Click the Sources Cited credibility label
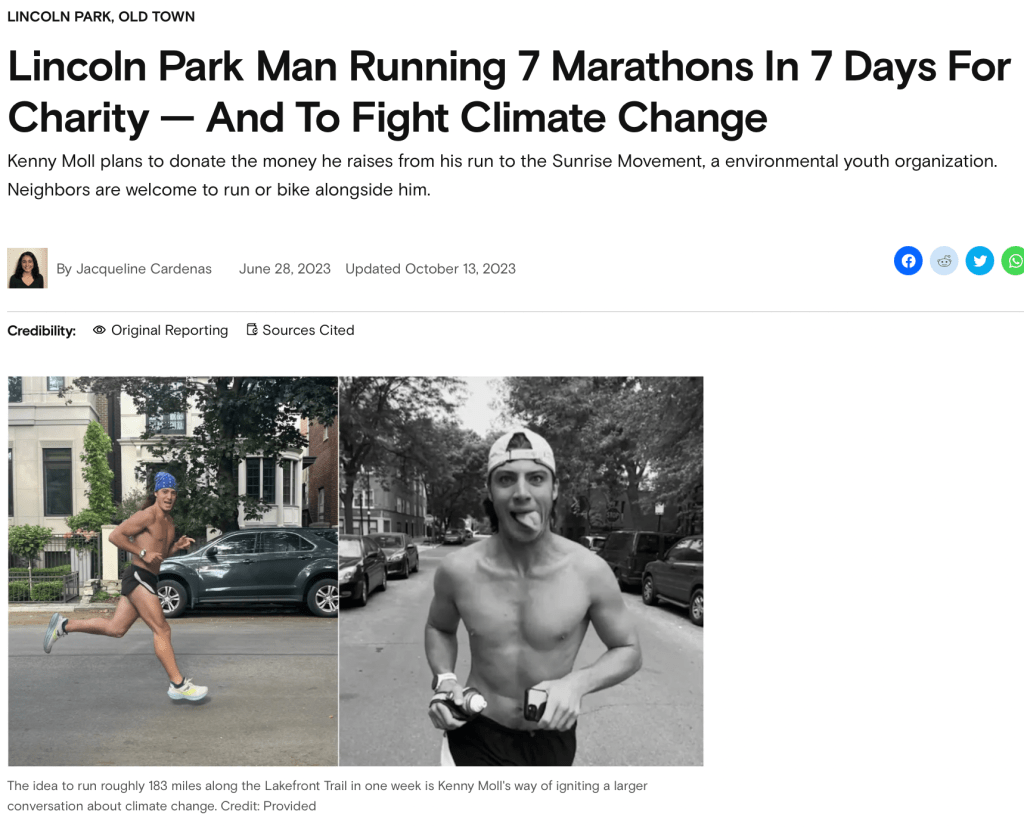Viewport: 1024px width, 827px height. pos(308,330)
